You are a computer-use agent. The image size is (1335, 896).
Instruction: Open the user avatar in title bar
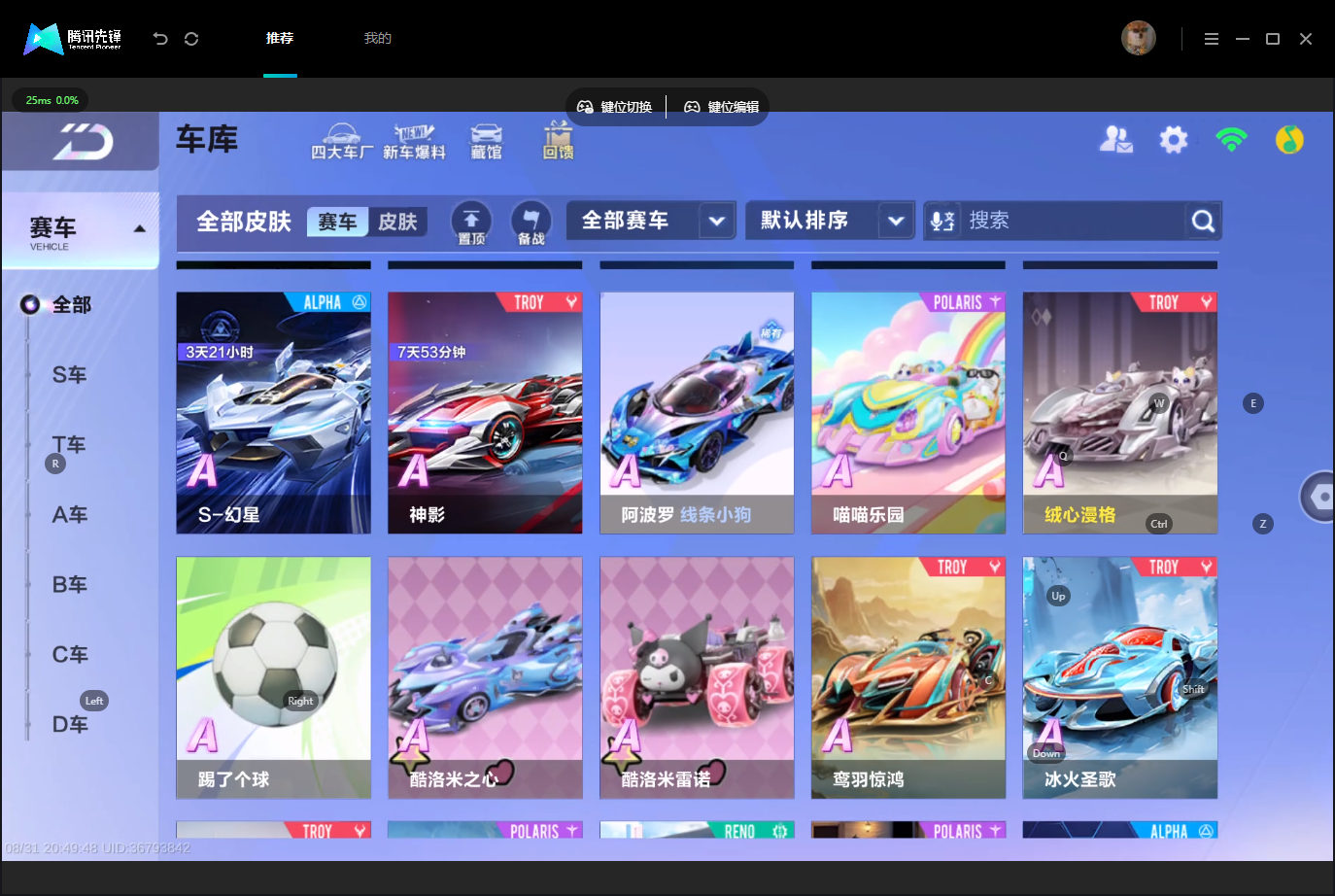(1139, 38)
